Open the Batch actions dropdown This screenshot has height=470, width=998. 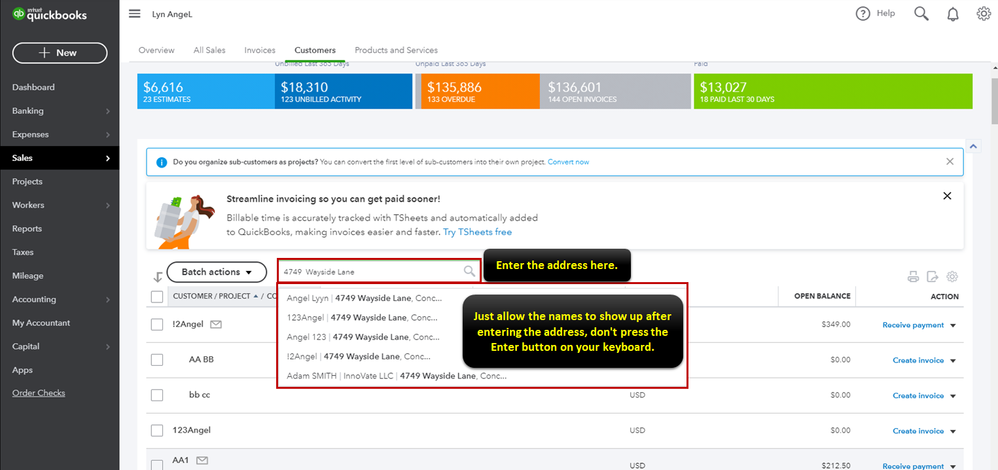pyautogui.click(x=216, y=272)
